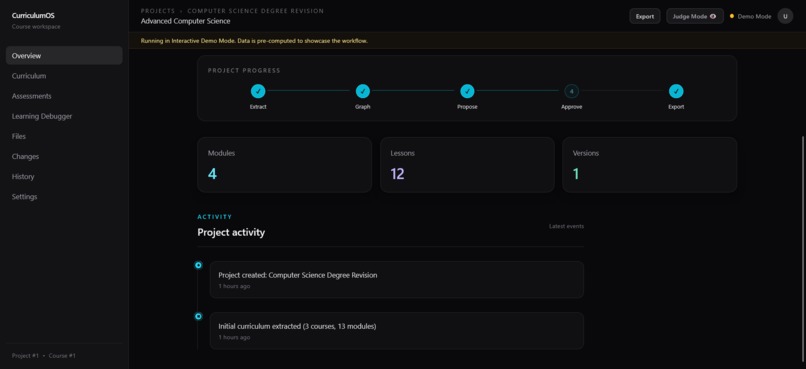Click the Export step checkmark circle
This screenshot has width=806, height=369.
676,91
